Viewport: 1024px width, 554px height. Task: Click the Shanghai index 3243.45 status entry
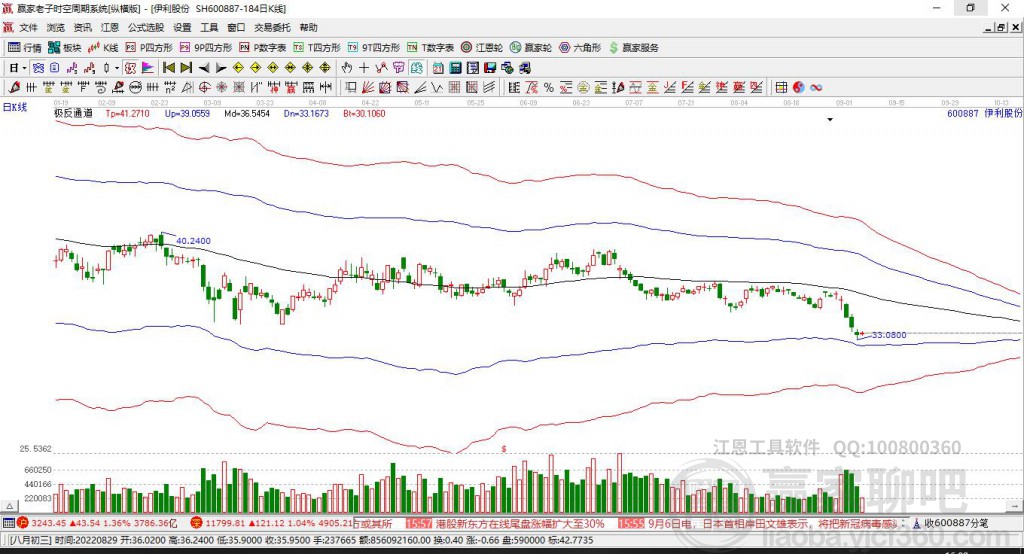click(97, 523)
